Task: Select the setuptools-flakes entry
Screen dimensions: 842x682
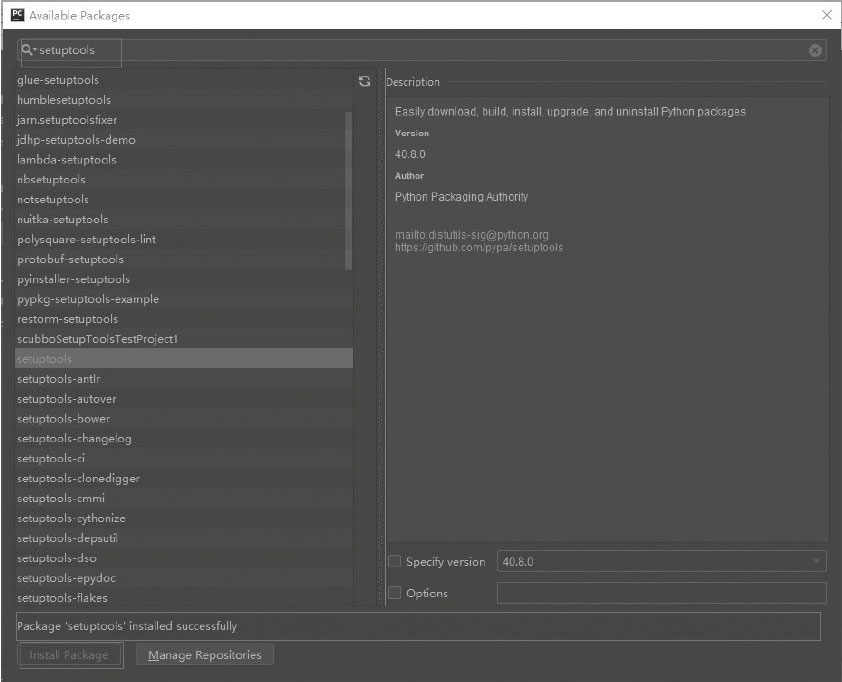Action: pos(62,598)
